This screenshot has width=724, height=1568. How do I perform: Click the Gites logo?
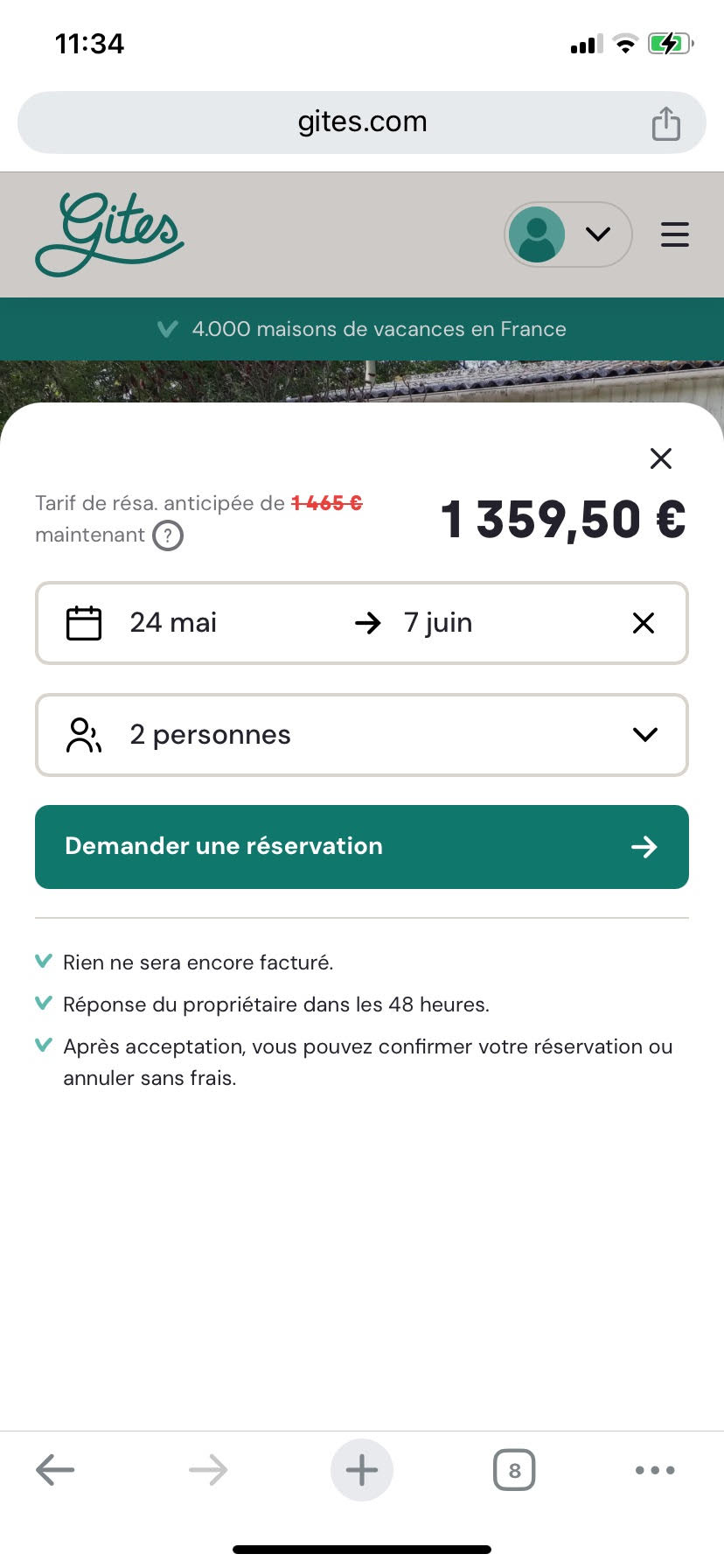click(x=109, y=234)
